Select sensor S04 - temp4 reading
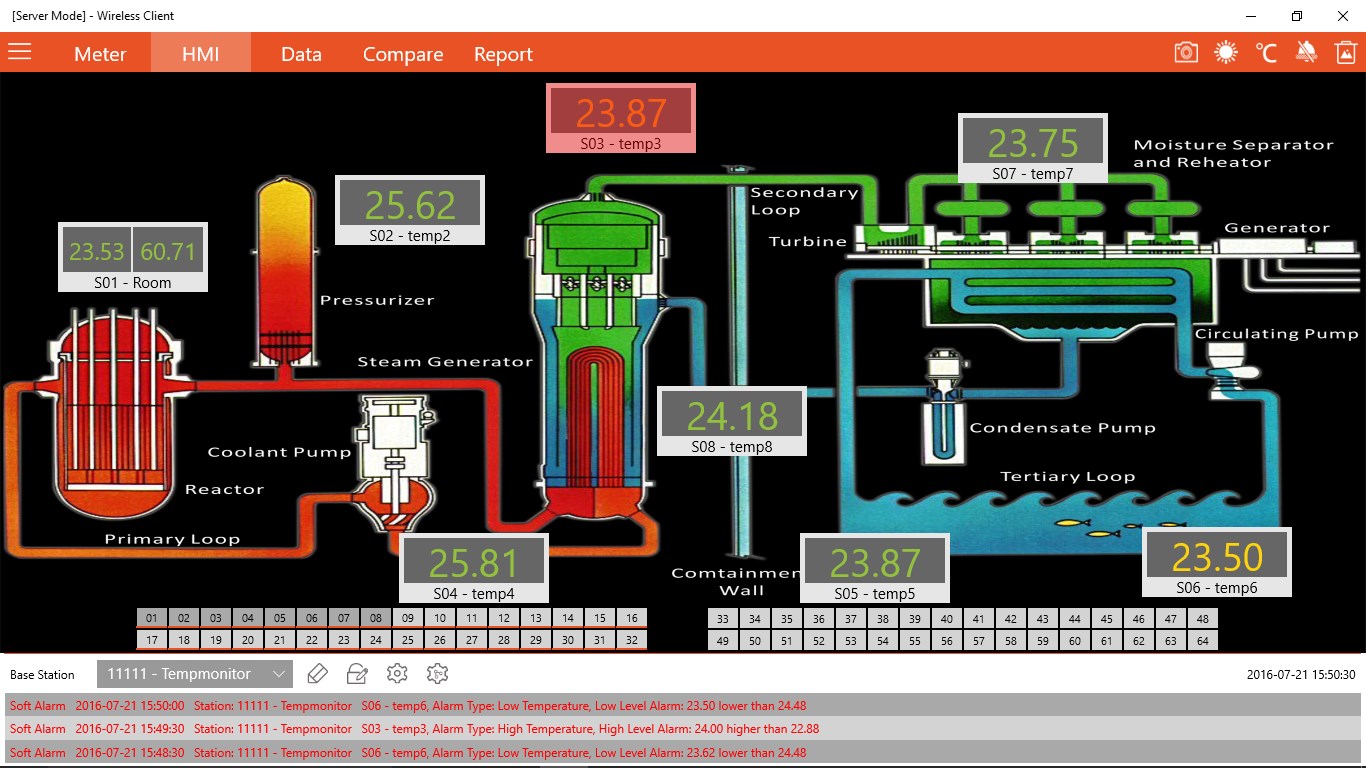 tap(474, 568)
